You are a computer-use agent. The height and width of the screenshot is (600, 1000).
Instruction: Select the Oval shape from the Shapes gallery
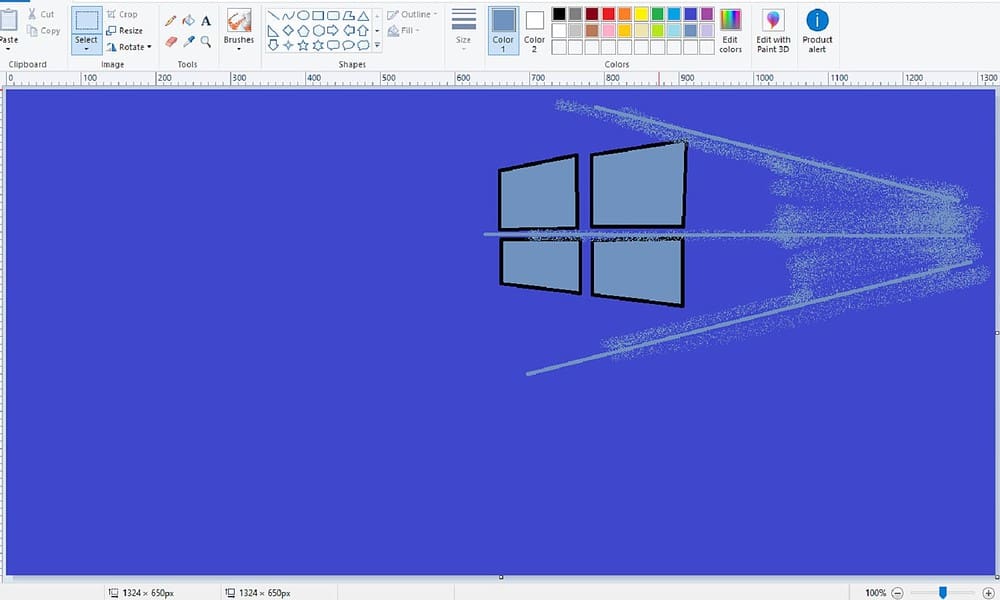[301, 14]
